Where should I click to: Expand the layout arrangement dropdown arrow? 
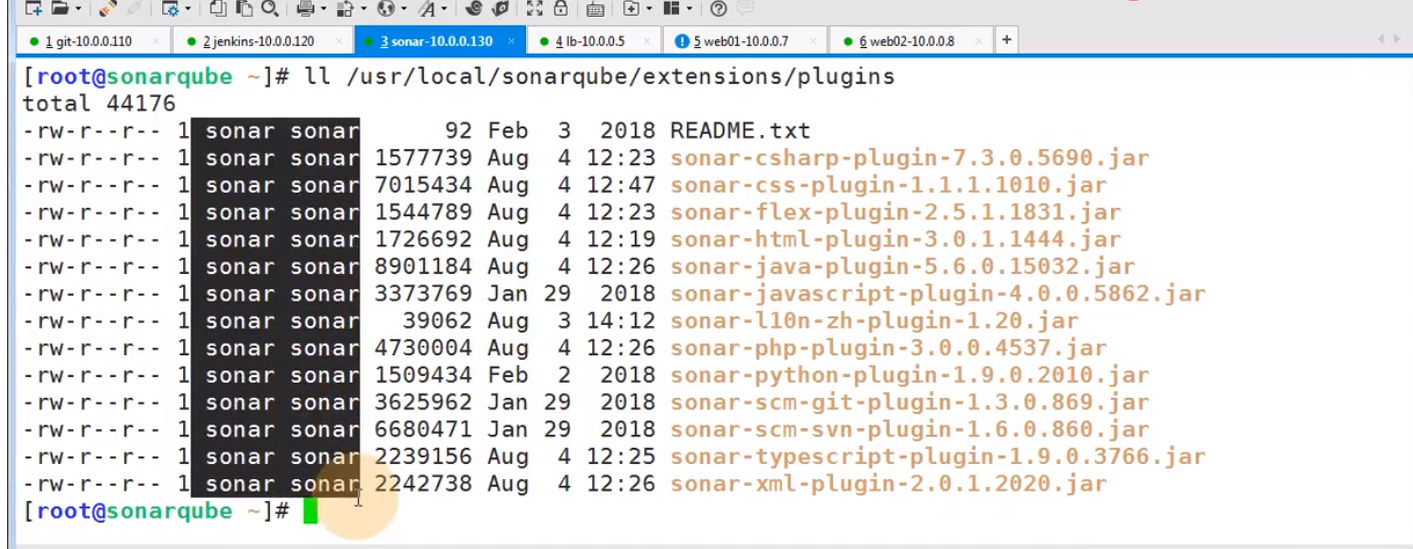click(691, 9)
